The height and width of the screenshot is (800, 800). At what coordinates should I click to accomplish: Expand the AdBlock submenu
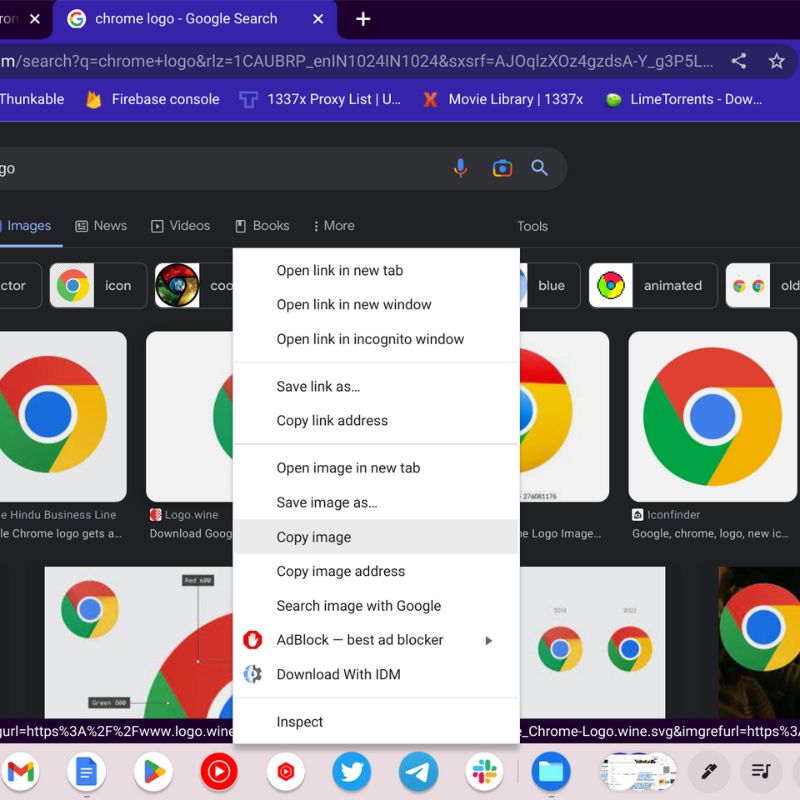488,640
